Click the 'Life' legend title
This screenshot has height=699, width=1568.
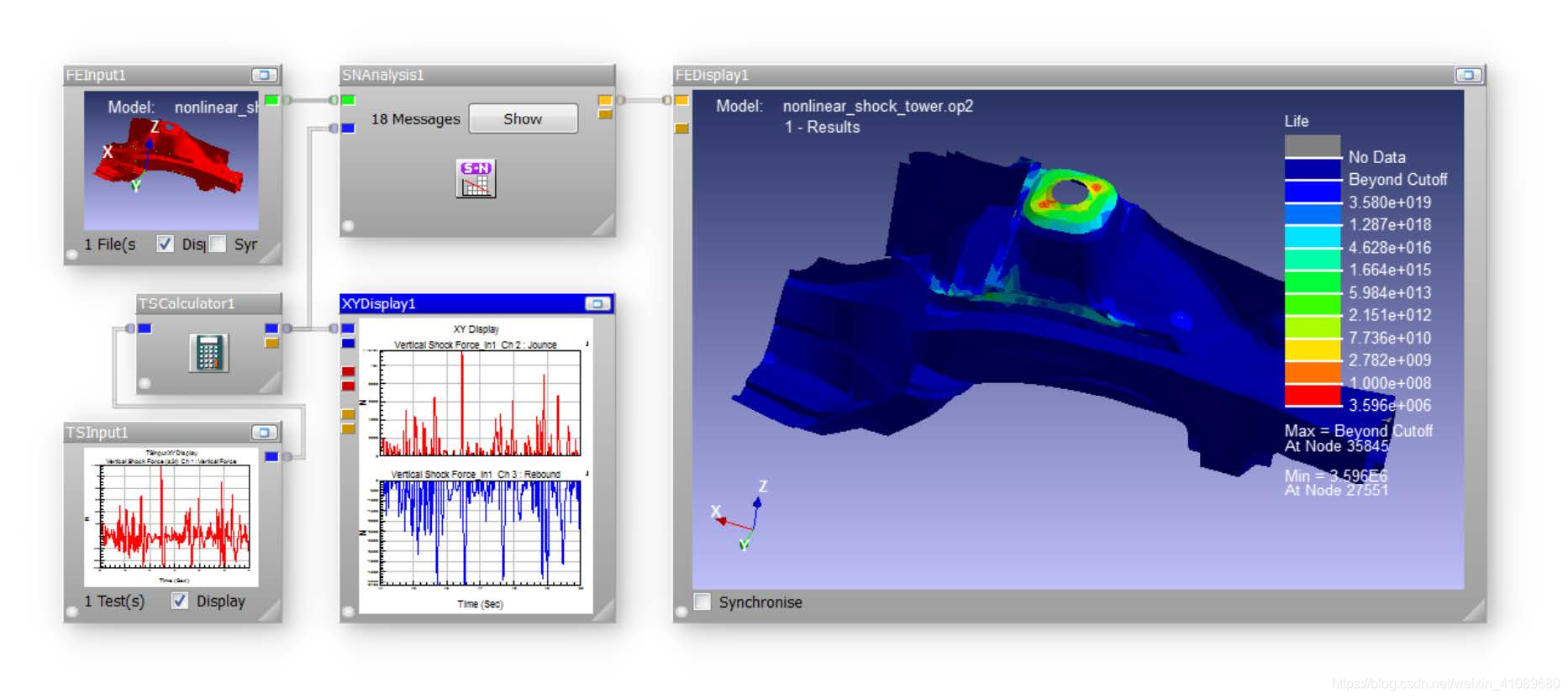coord(1297,121)
